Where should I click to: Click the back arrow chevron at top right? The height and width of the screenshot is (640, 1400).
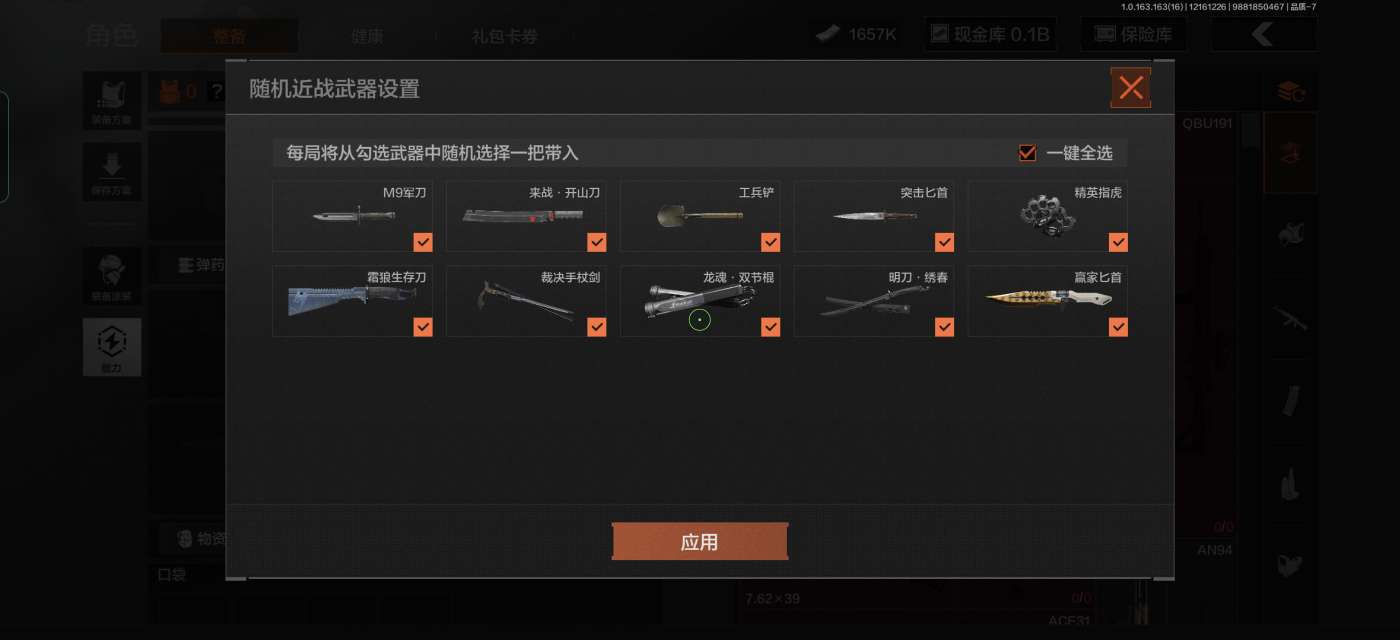1263,35
